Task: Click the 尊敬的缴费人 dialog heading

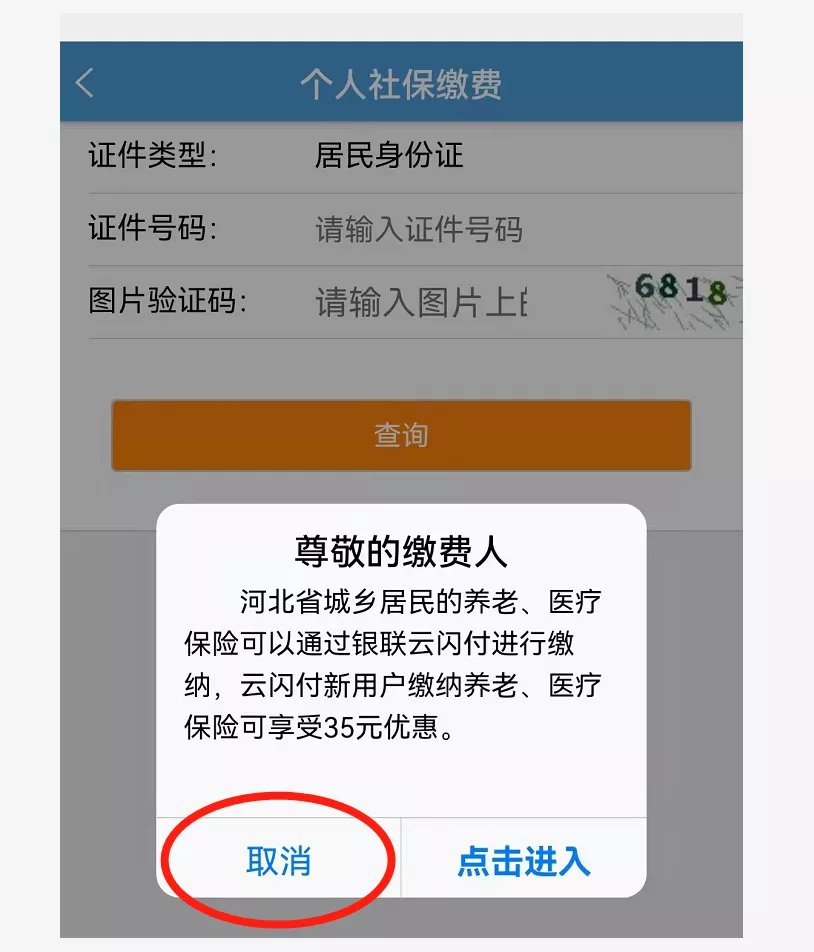Action: pyautogui.click(x=401, y=551)
